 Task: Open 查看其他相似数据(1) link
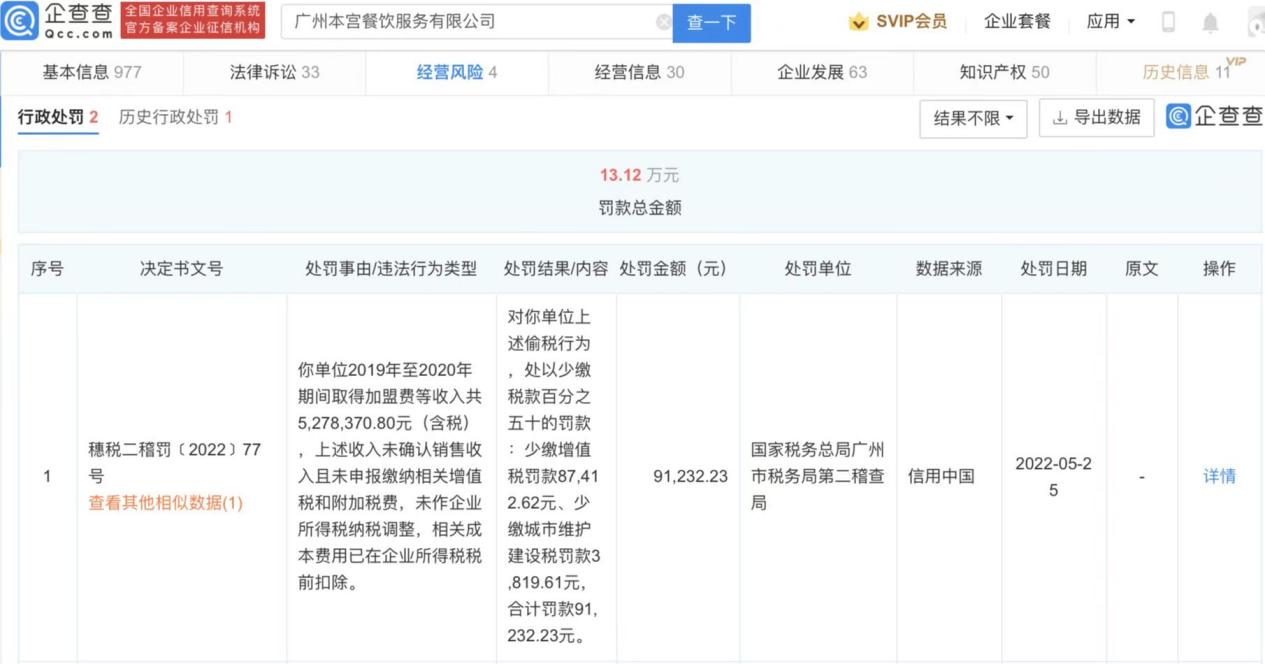[x=166, y=502]
